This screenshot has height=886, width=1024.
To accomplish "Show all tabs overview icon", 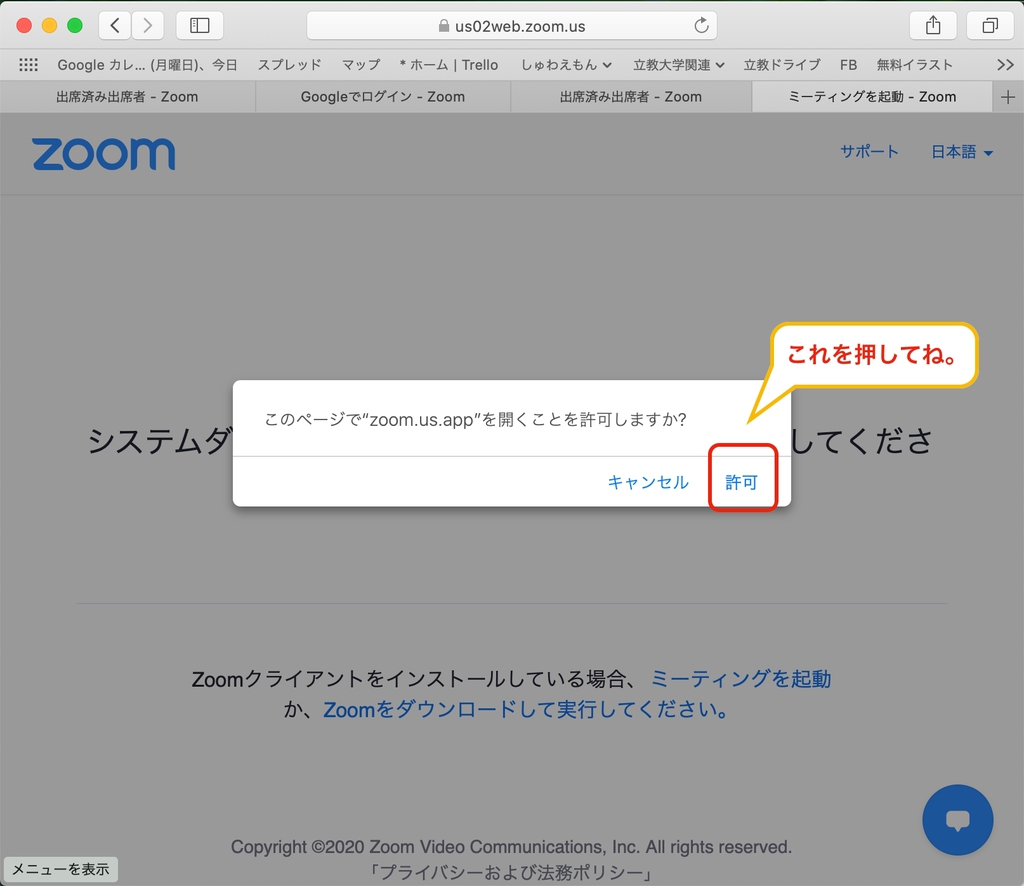I will (x=990, y=25).
